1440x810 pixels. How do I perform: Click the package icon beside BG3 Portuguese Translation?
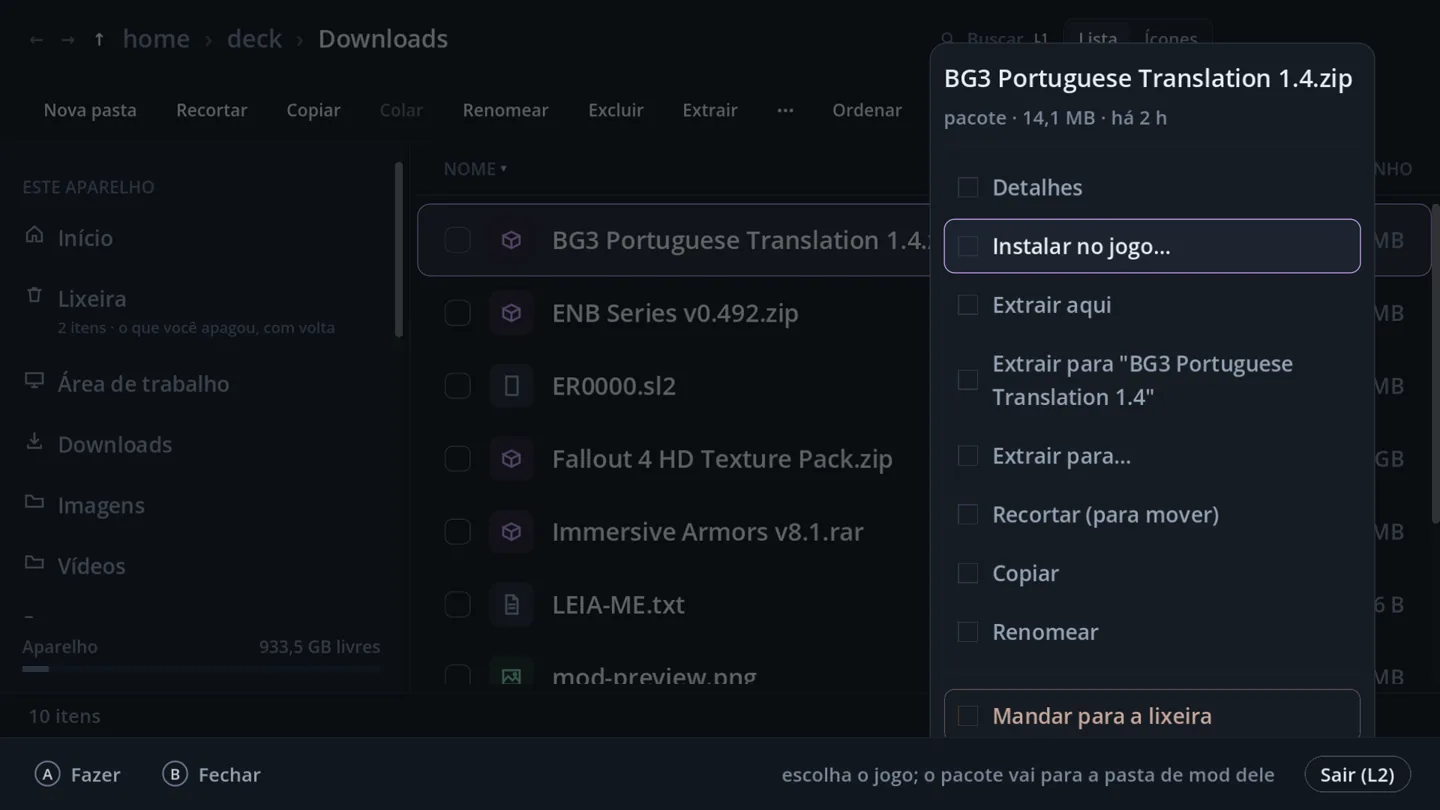[x=511, y=240]
